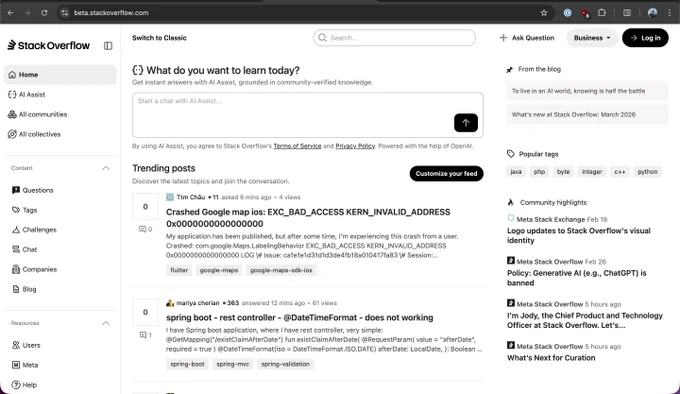The height and width of the screenshot is (394, 680).
Task: Open answers count icon on spring boot post
Action: [x=145, y=335]
